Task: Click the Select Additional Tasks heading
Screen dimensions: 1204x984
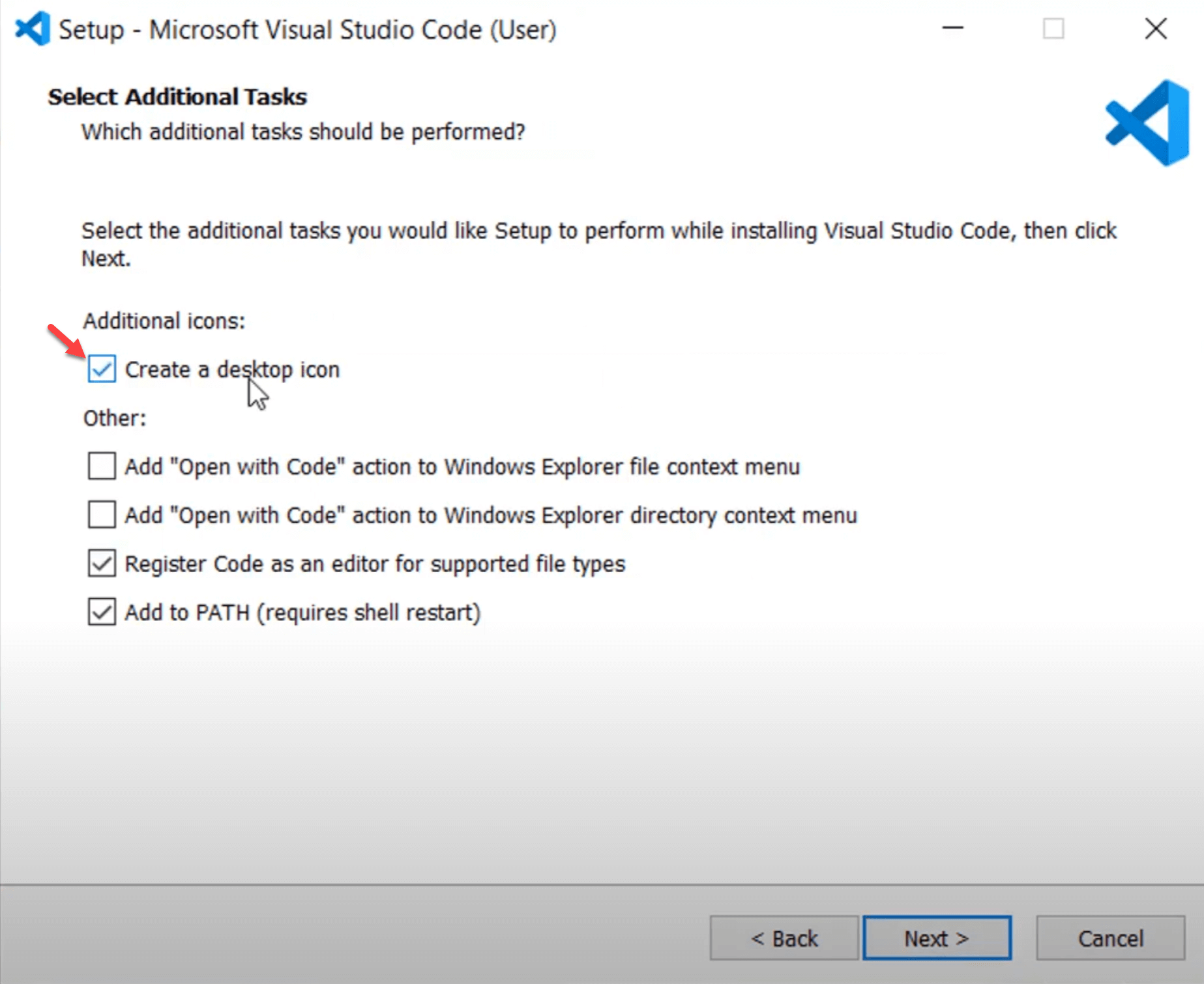Action: tap(177, 97)
